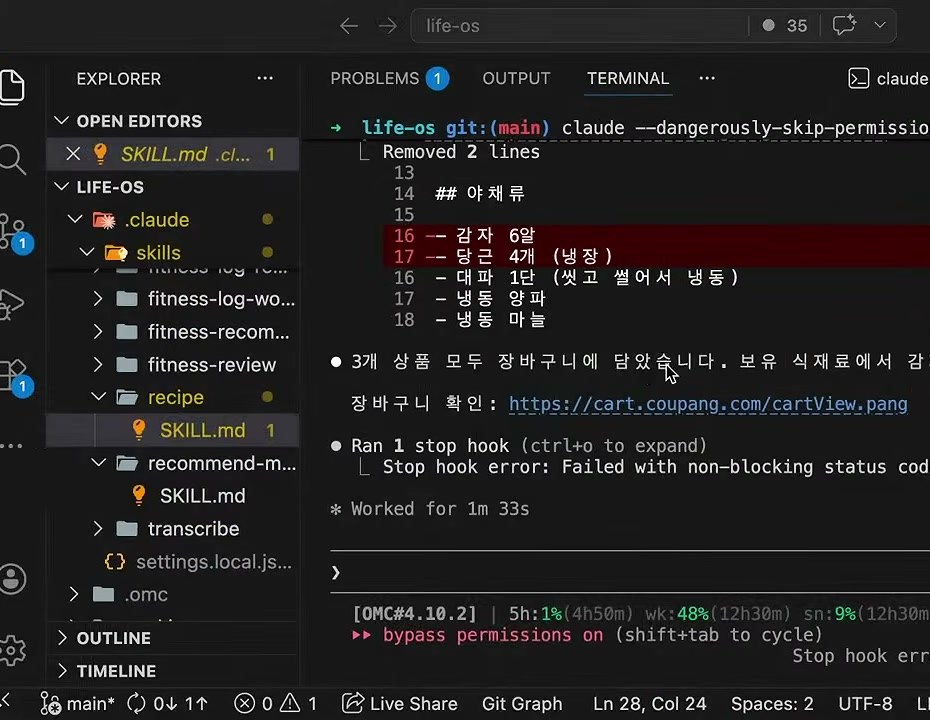Expand the OUTLINE section
This screenshot has width=930, height=720.
click(x=62, y=638)
